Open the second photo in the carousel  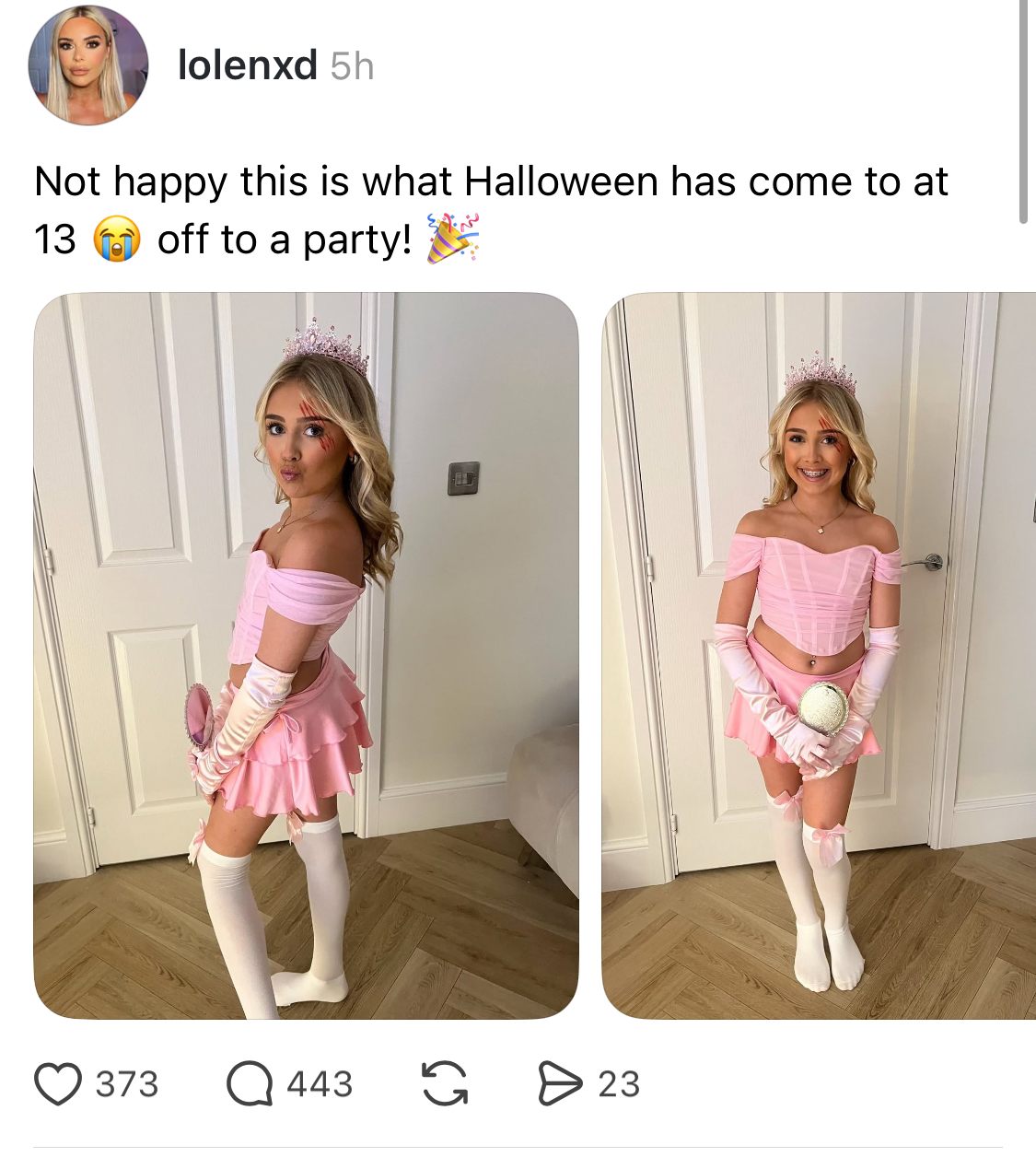[x=819, y=656]
